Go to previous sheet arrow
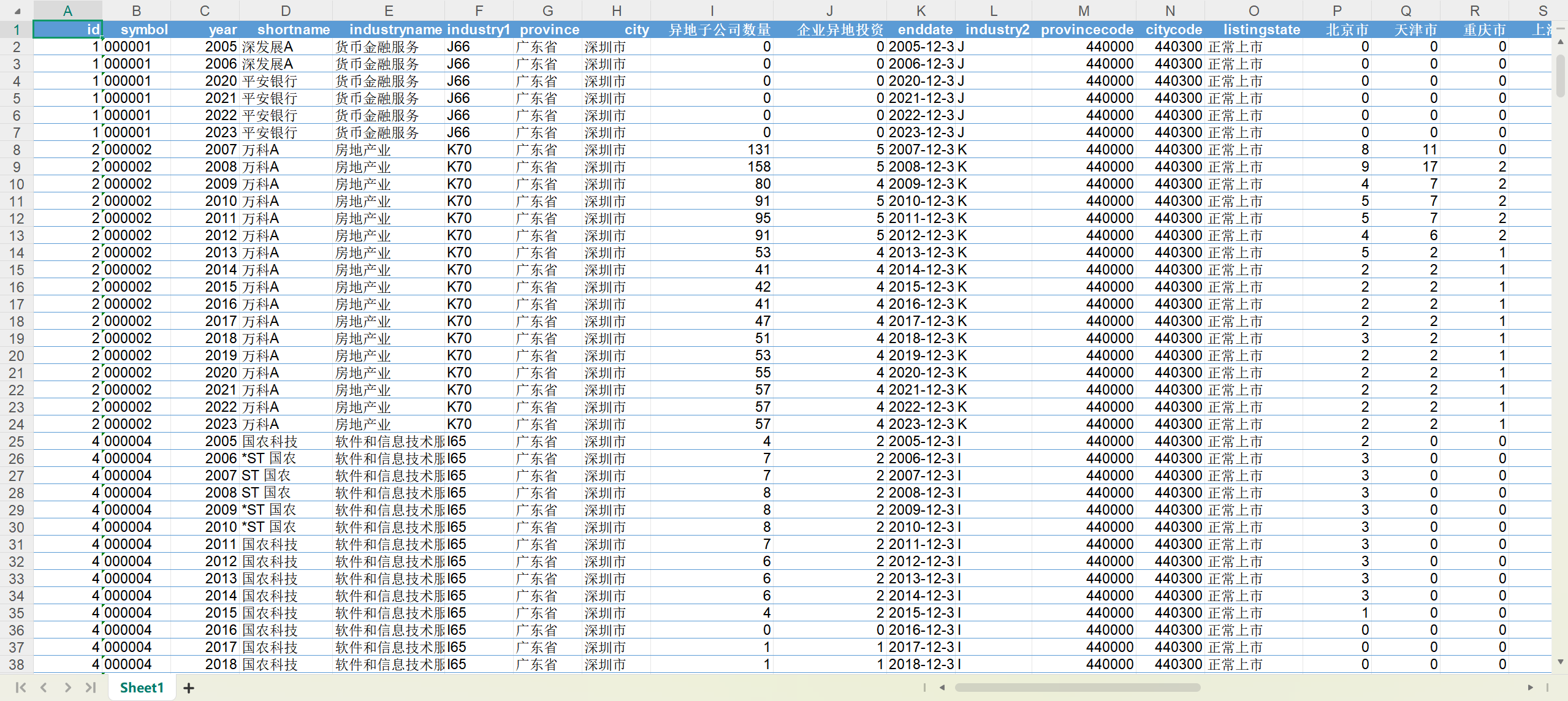 coord(44,688)
